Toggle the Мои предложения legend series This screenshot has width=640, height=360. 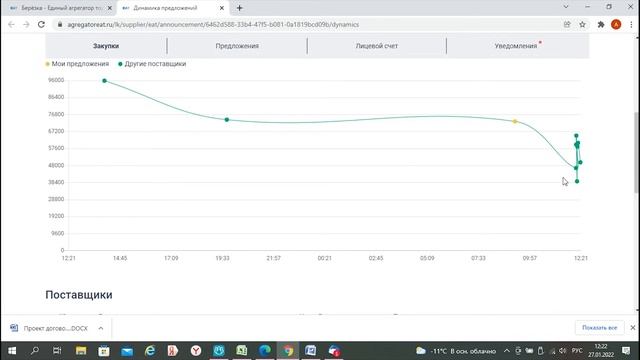77,64
